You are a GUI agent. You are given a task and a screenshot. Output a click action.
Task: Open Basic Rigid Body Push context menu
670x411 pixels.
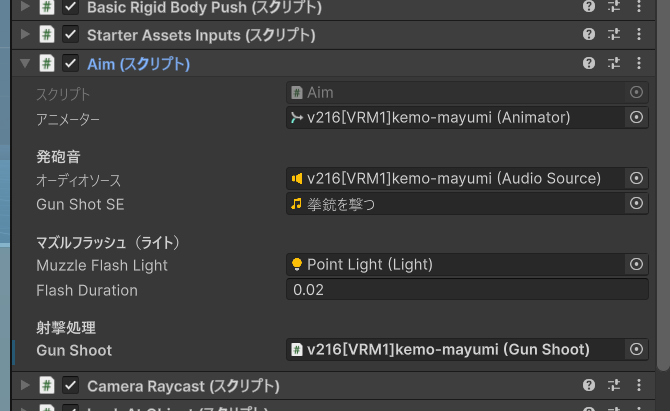[x=639, y=7]
